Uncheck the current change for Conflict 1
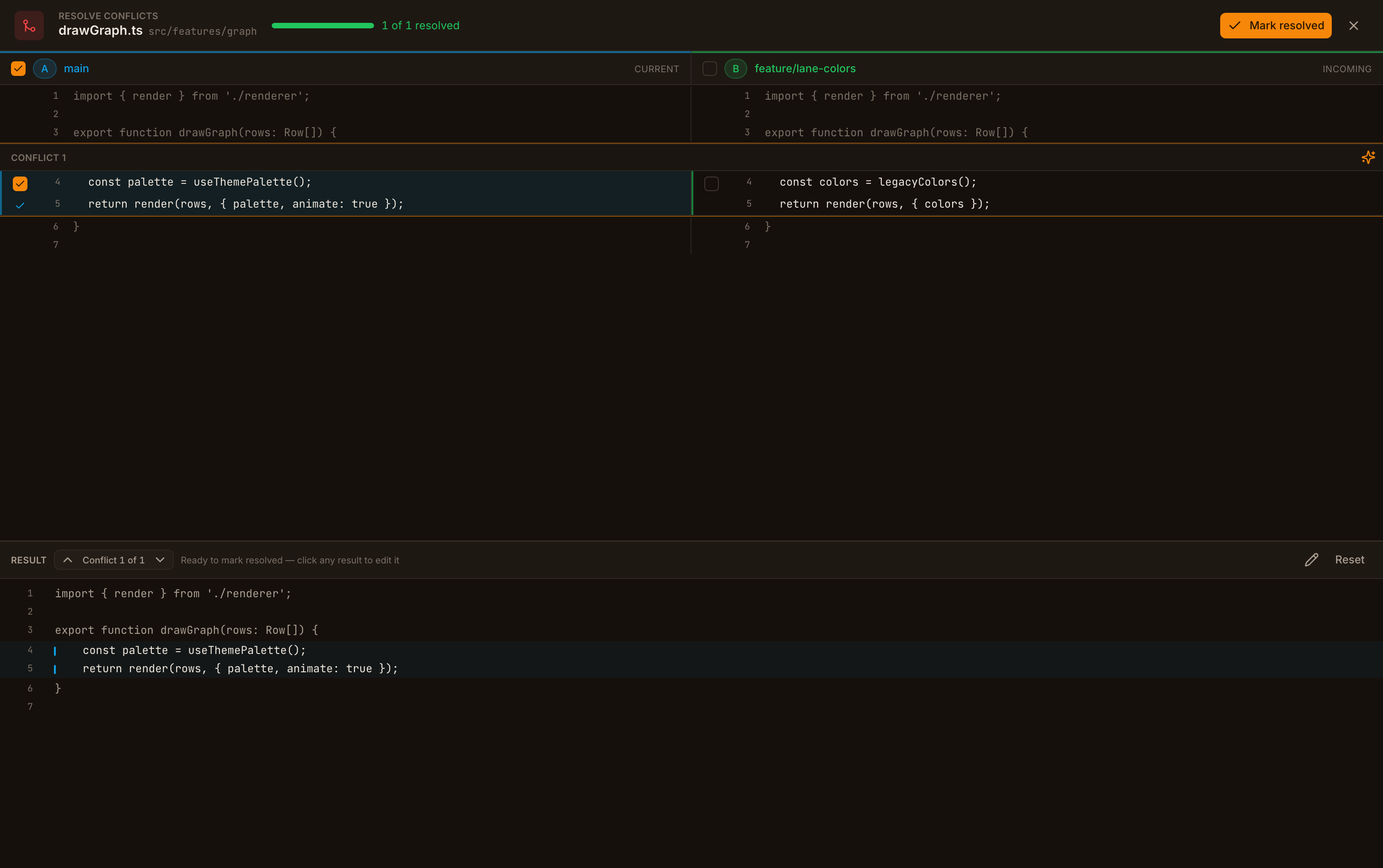The image size is (1383, 868). (20, 184)
